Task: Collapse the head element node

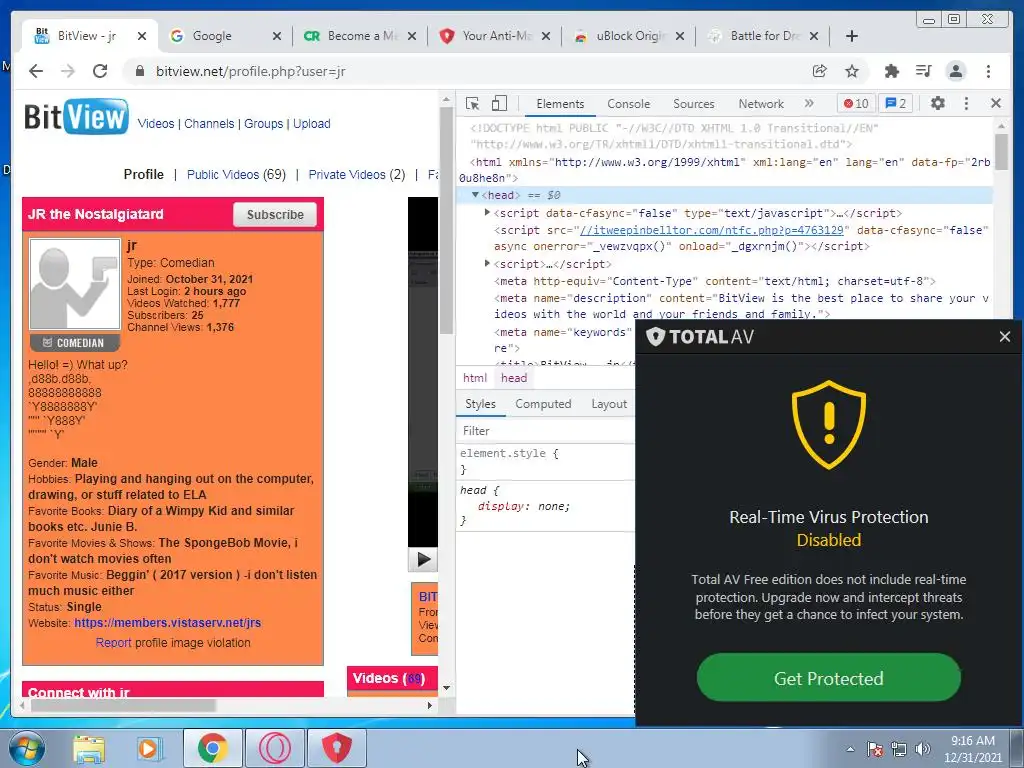Action: 475,195
